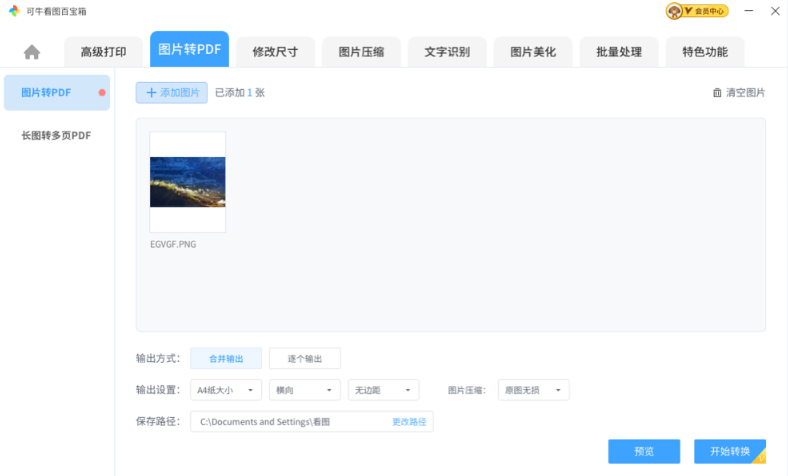Image resolution: width=788 pixels, height=476 pixels.
Task: Close the application window
Action: [x=773, y=11]
